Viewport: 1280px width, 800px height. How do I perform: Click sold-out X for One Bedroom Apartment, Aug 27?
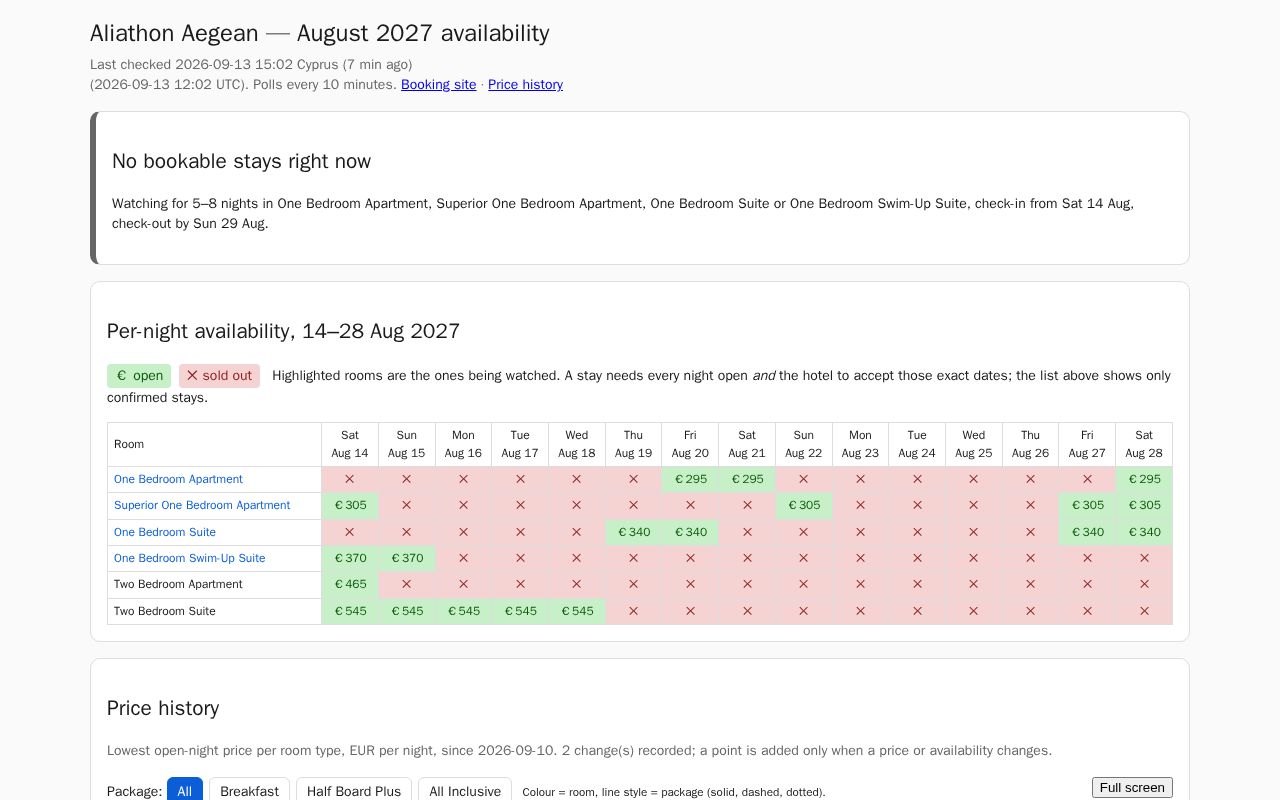(1087, 479)
